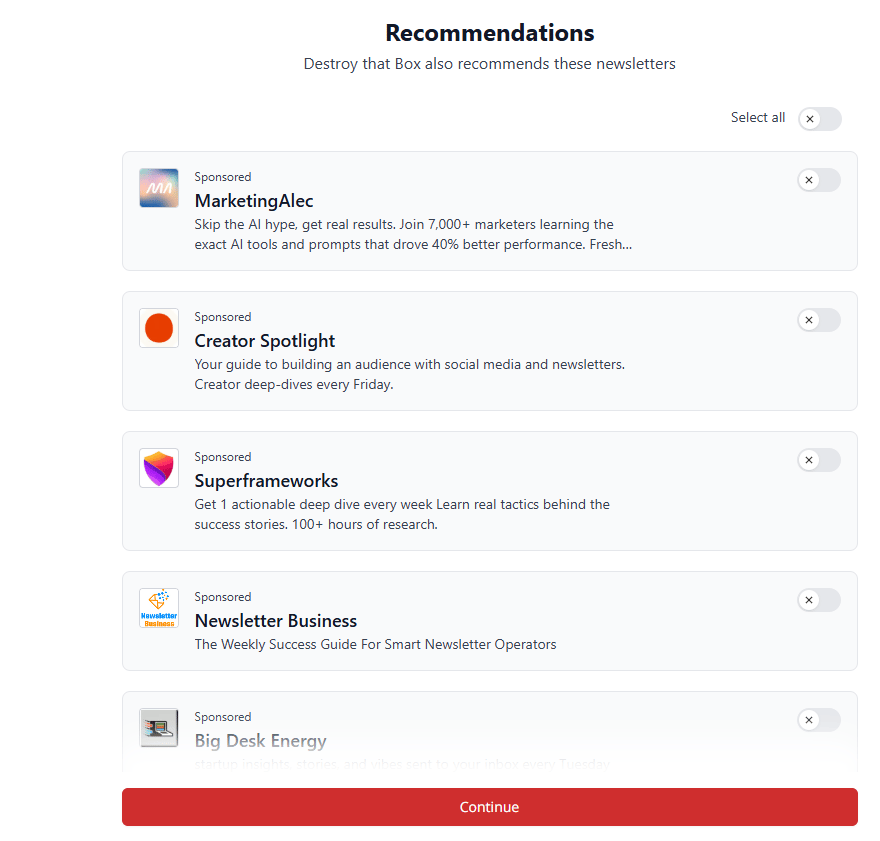Open the Superframeworks newsletter title
The width and height of the screenshot is (880, 841).
pyautogui.click(x=266, y=481)
